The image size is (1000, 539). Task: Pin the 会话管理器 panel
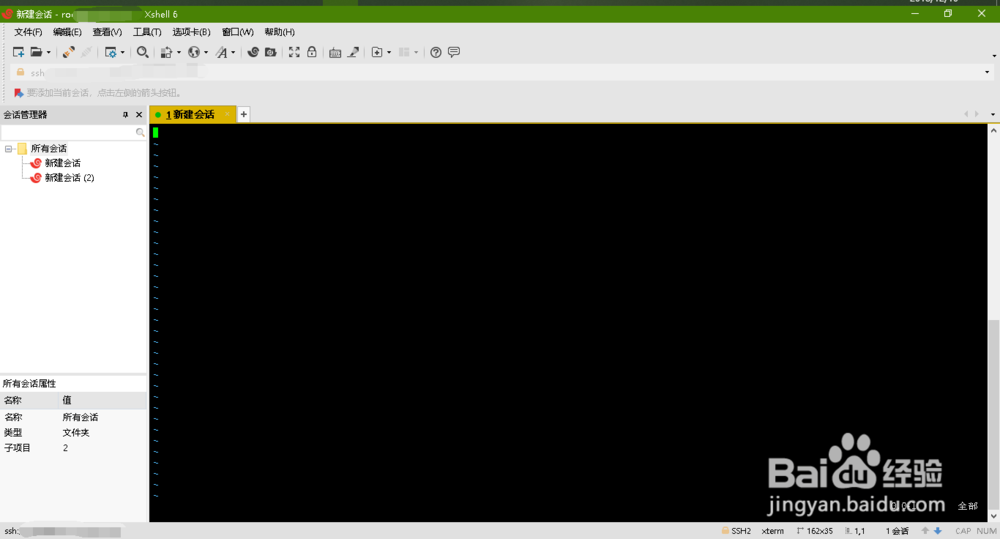click(x=126, y=115)
